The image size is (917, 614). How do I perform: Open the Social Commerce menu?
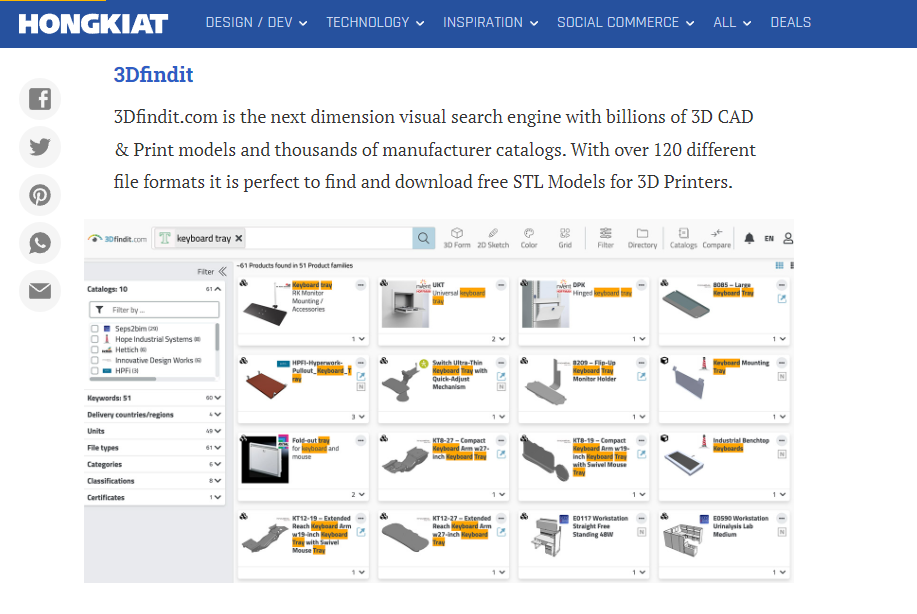coord(625,23)
